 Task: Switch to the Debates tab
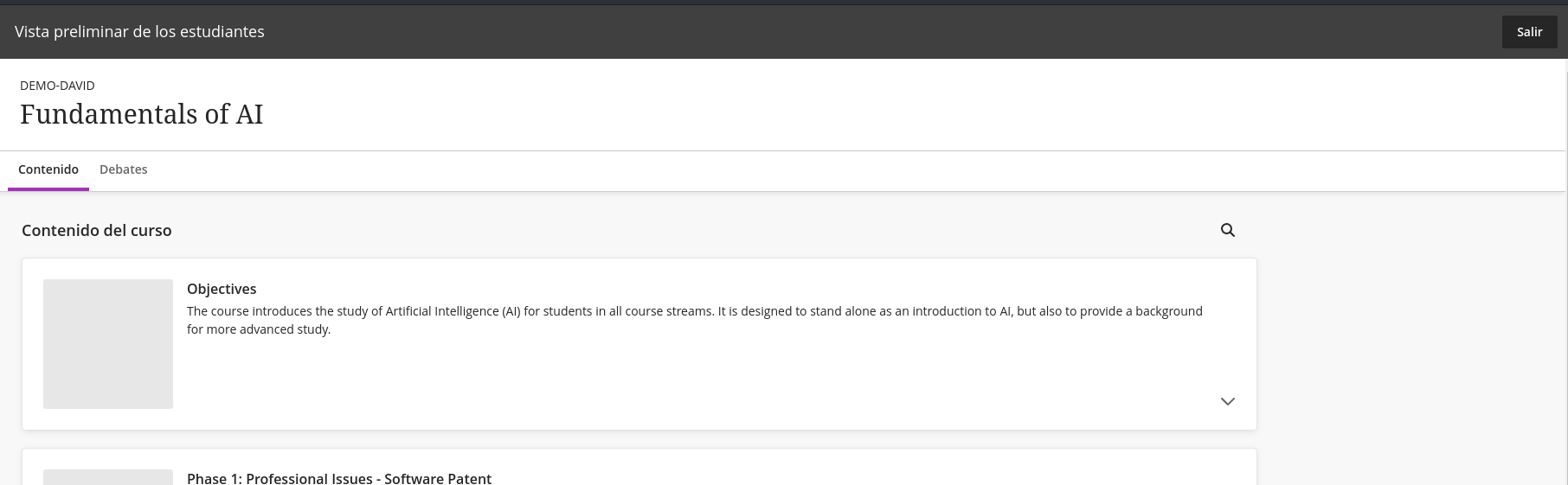click(x=124, y=169)
